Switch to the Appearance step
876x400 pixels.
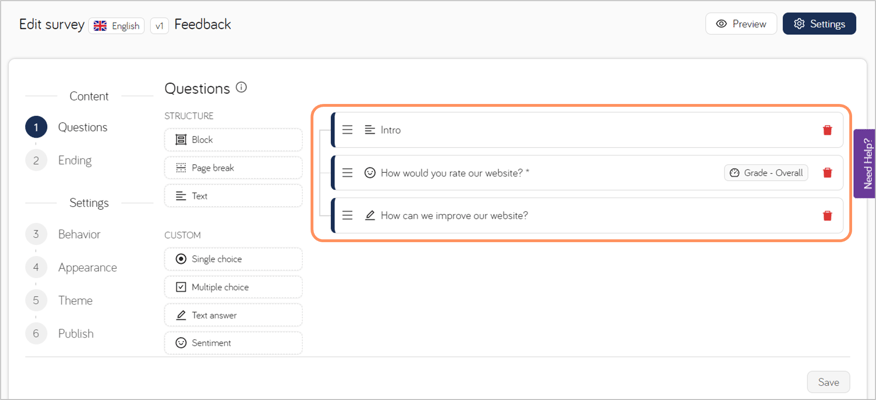pos(87,267)
